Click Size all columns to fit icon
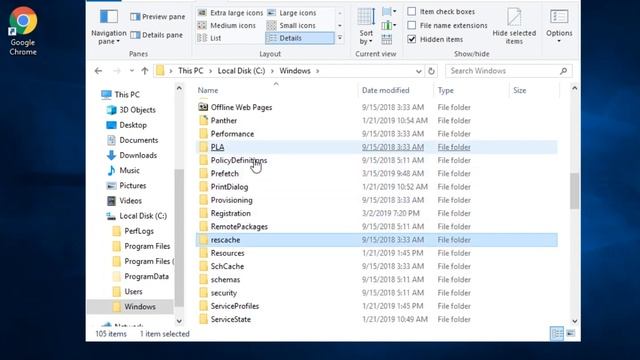This screenshot has height=360, width=640. (x=387, y=40)
